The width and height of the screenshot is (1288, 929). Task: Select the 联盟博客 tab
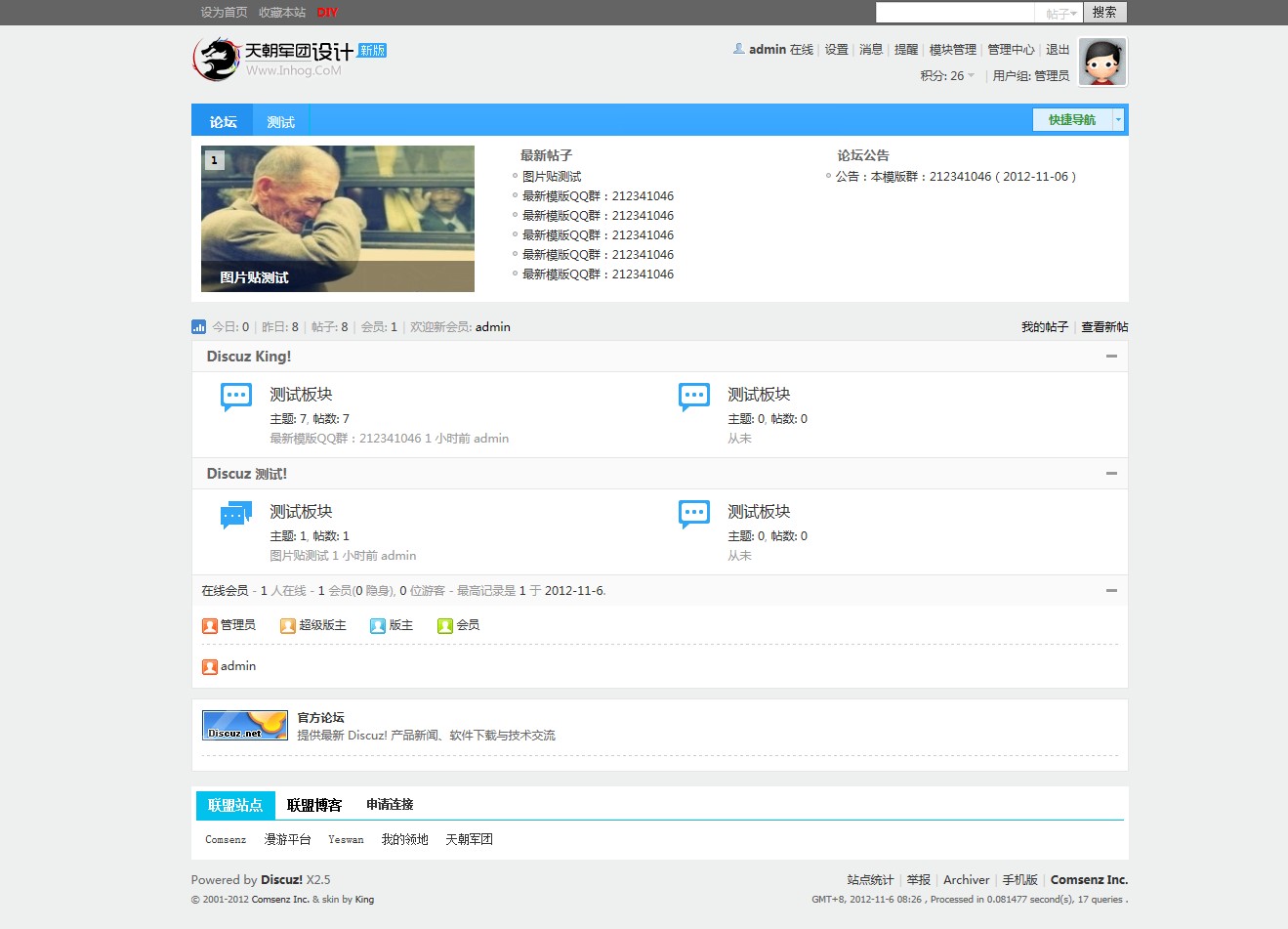click(x=314, y=806)
